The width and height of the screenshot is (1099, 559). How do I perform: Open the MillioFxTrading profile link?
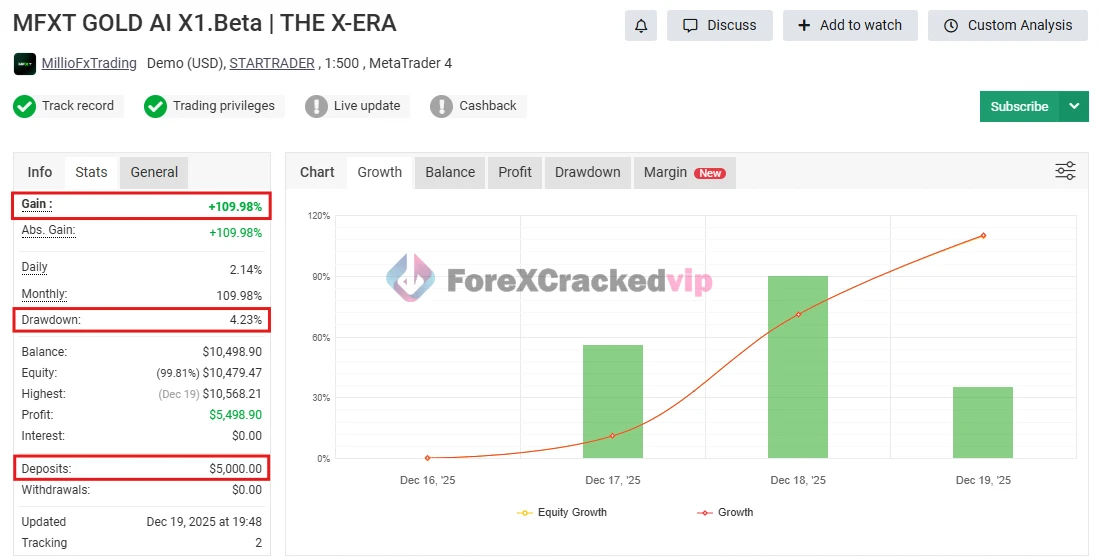(89, 63)
